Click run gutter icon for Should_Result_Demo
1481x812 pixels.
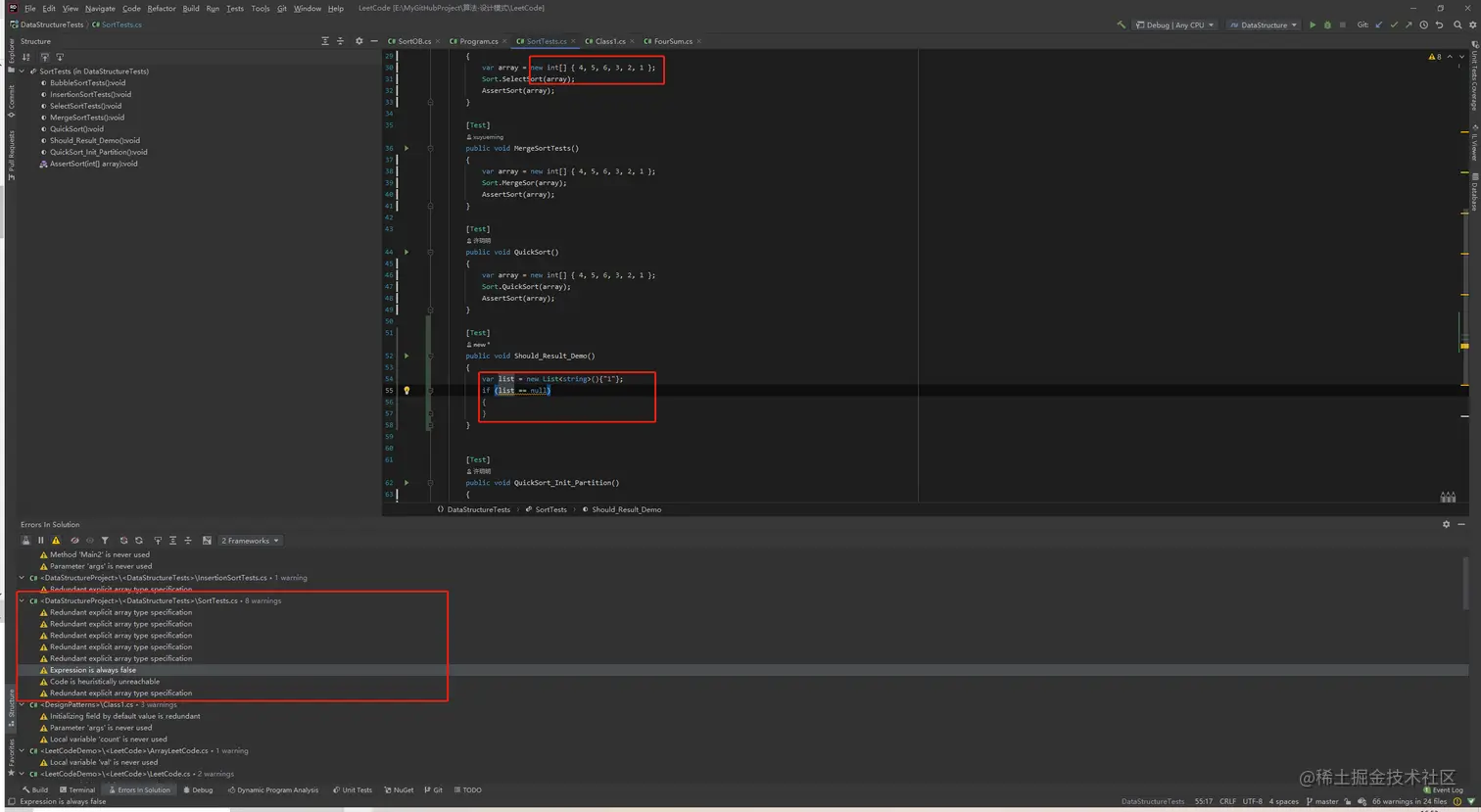tap(406, 357)
